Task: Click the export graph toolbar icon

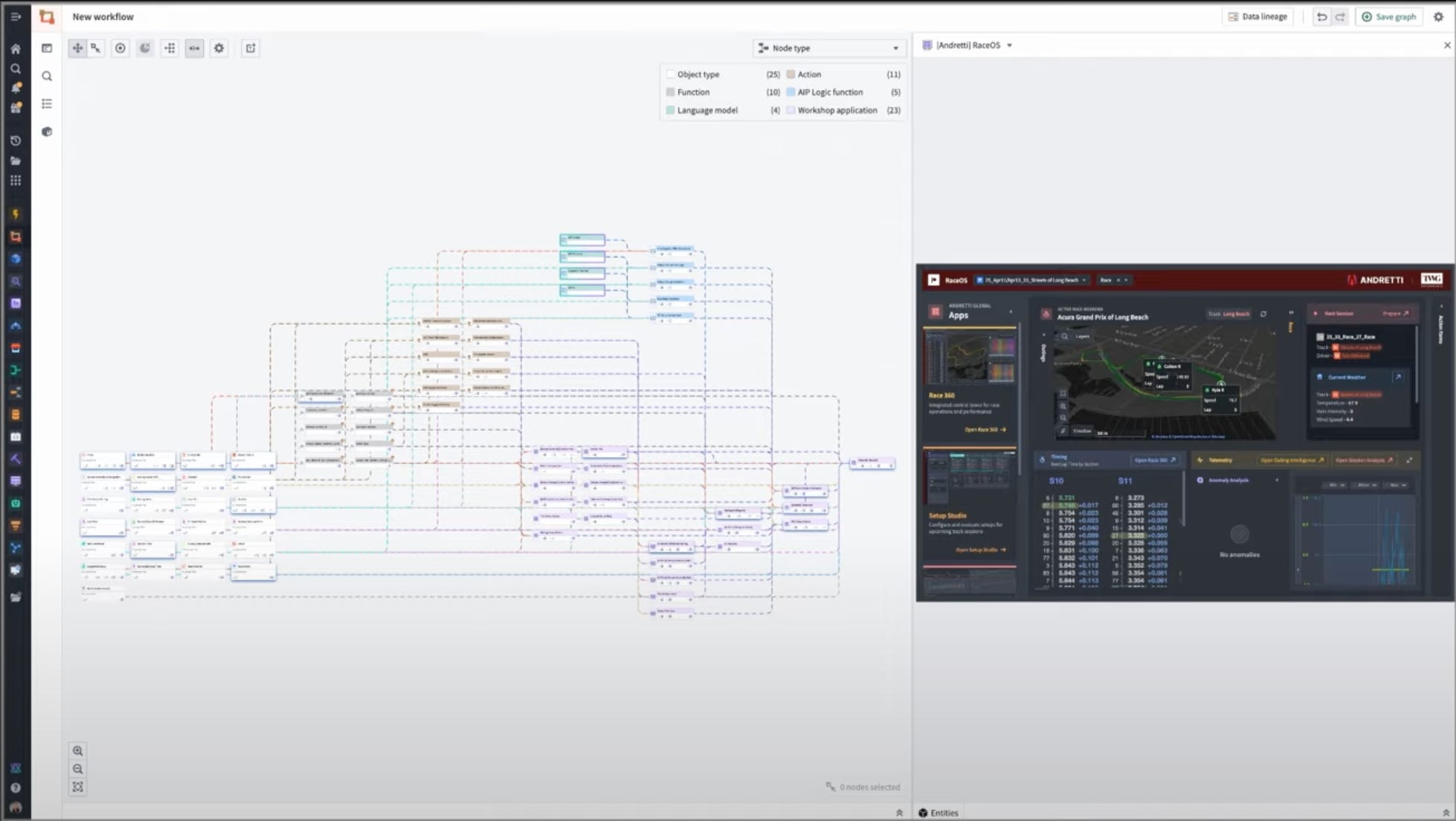Action: [251, 48]
